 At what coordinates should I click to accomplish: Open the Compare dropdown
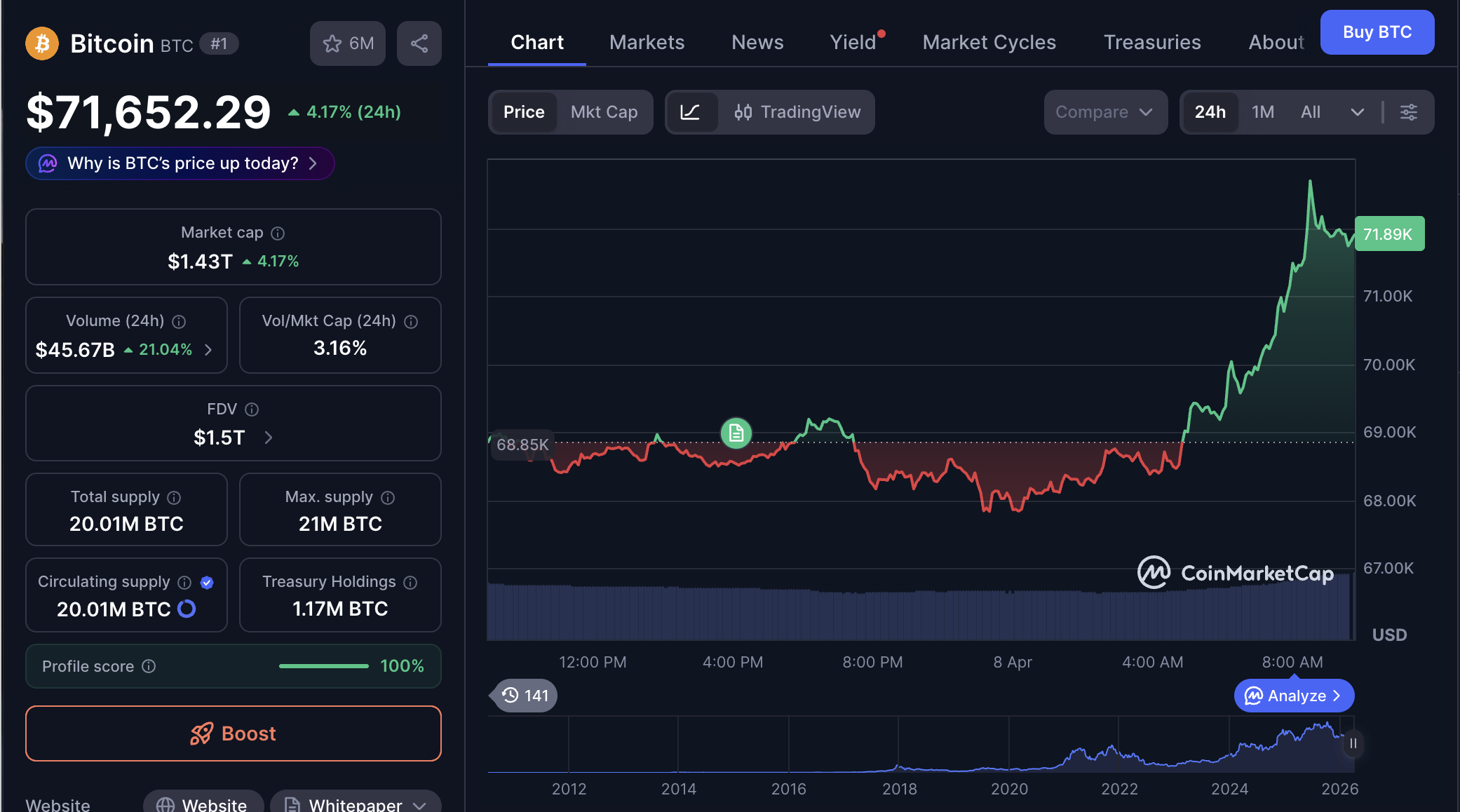pos(1104,112)
